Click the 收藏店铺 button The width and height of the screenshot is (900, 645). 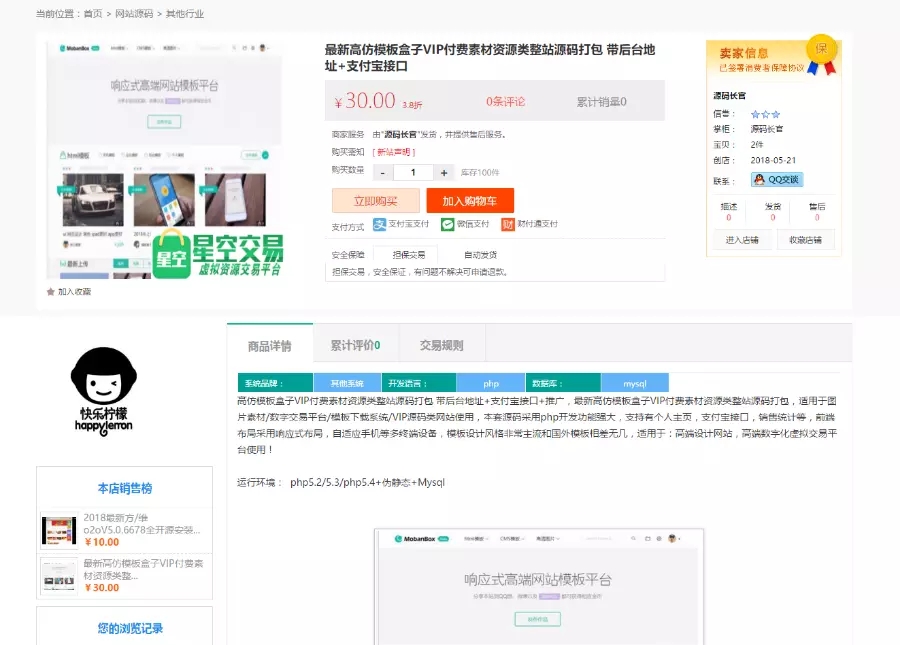pos(805,240)
